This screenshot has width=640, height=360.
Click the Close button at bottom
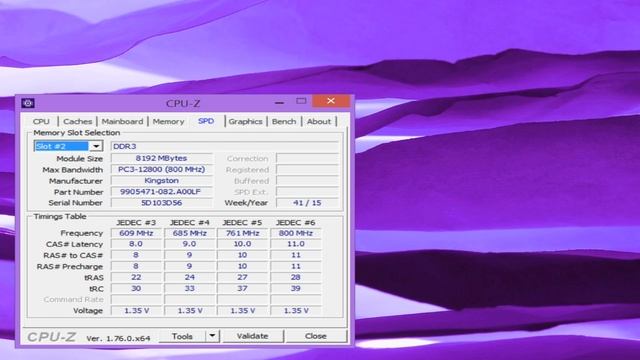[316, 336]
